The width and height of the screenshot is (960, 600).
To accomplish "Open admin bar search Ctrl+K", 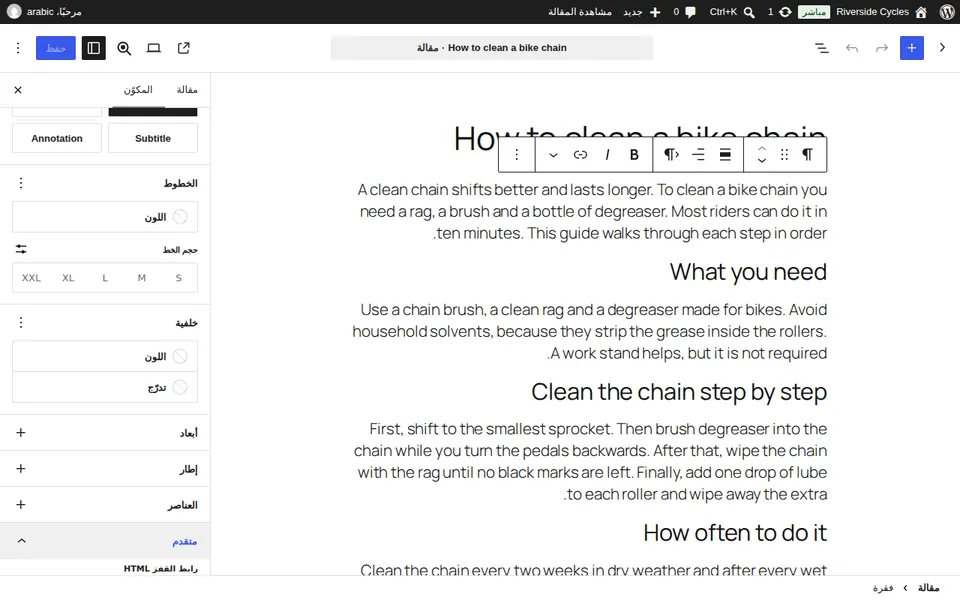I will pyautogui.click(x=732, y=12).
